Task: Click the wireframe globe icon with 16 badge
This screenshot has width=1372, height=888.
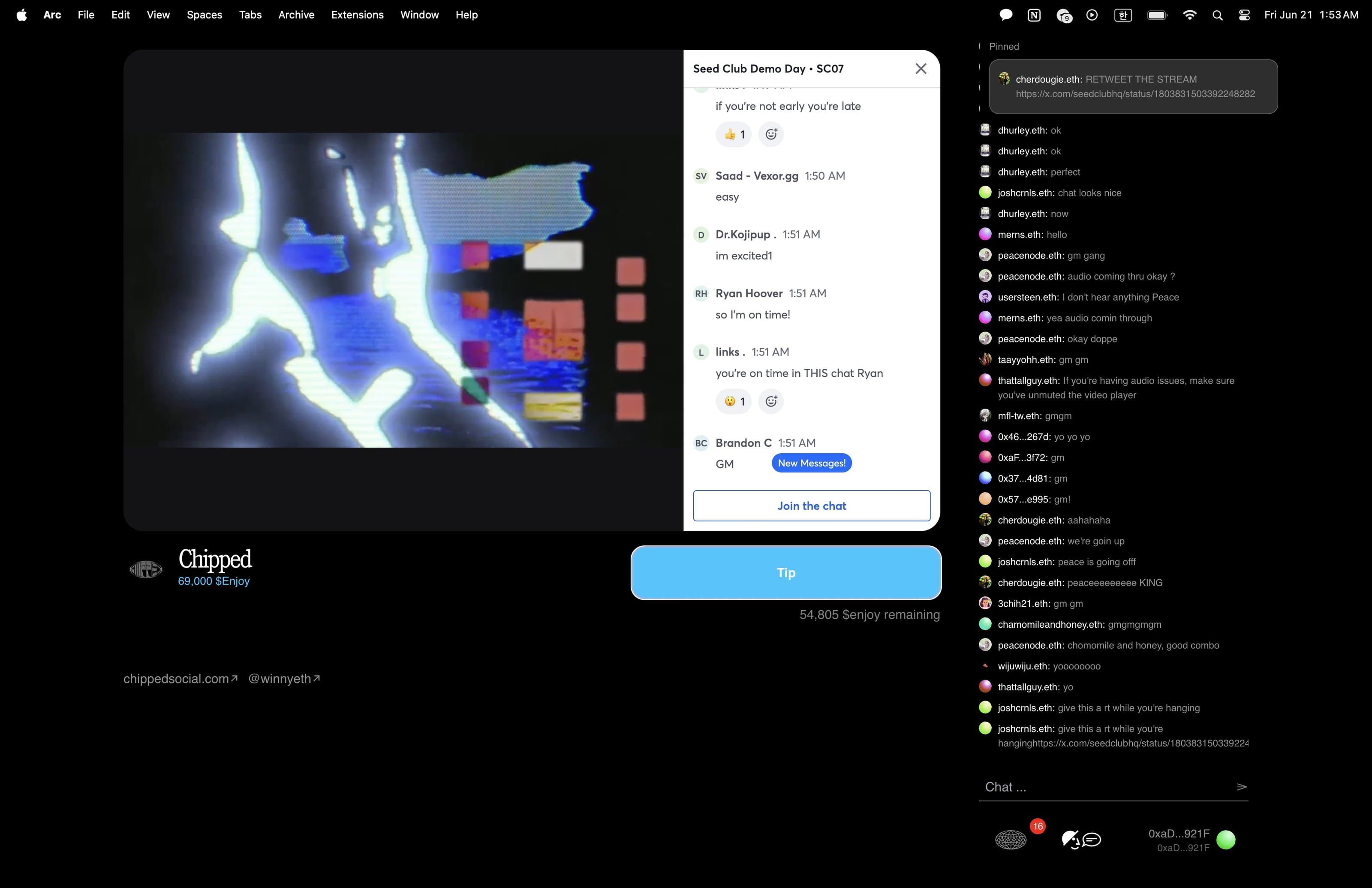Action: coord(1011,840)
